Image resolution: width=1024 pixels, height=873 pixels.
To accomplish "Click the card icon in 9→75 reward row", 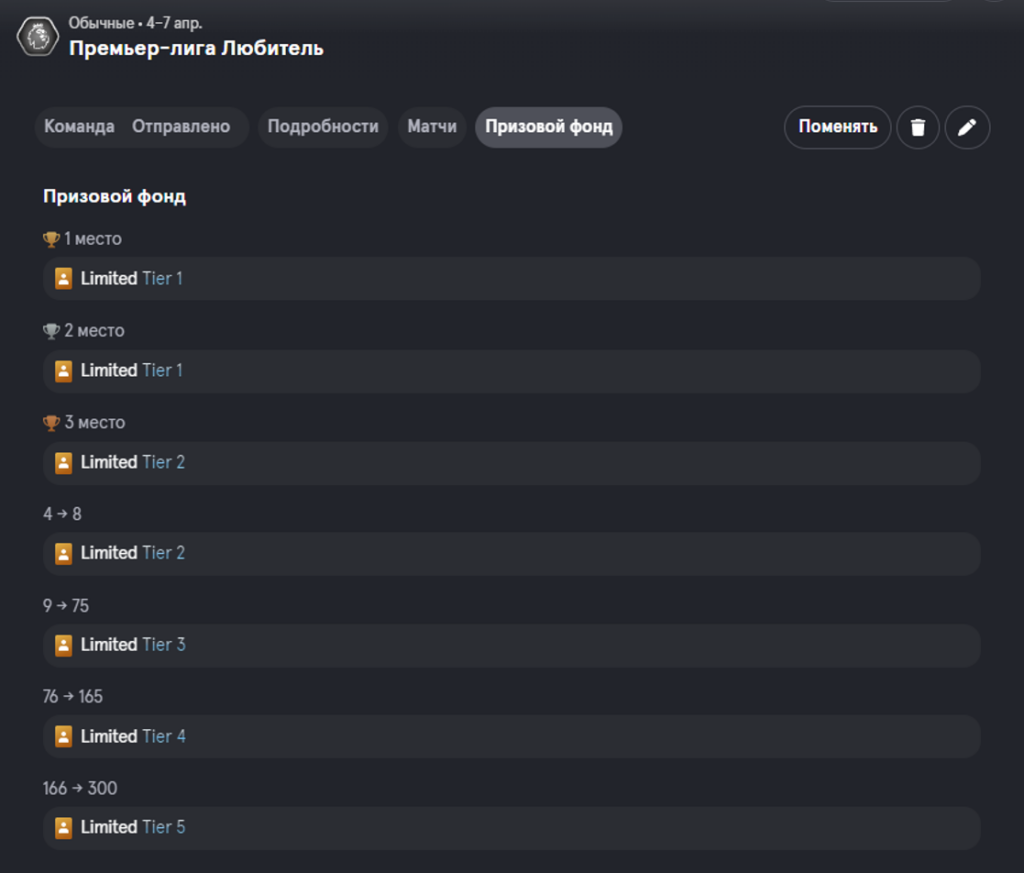I will [x=63, y=644].
